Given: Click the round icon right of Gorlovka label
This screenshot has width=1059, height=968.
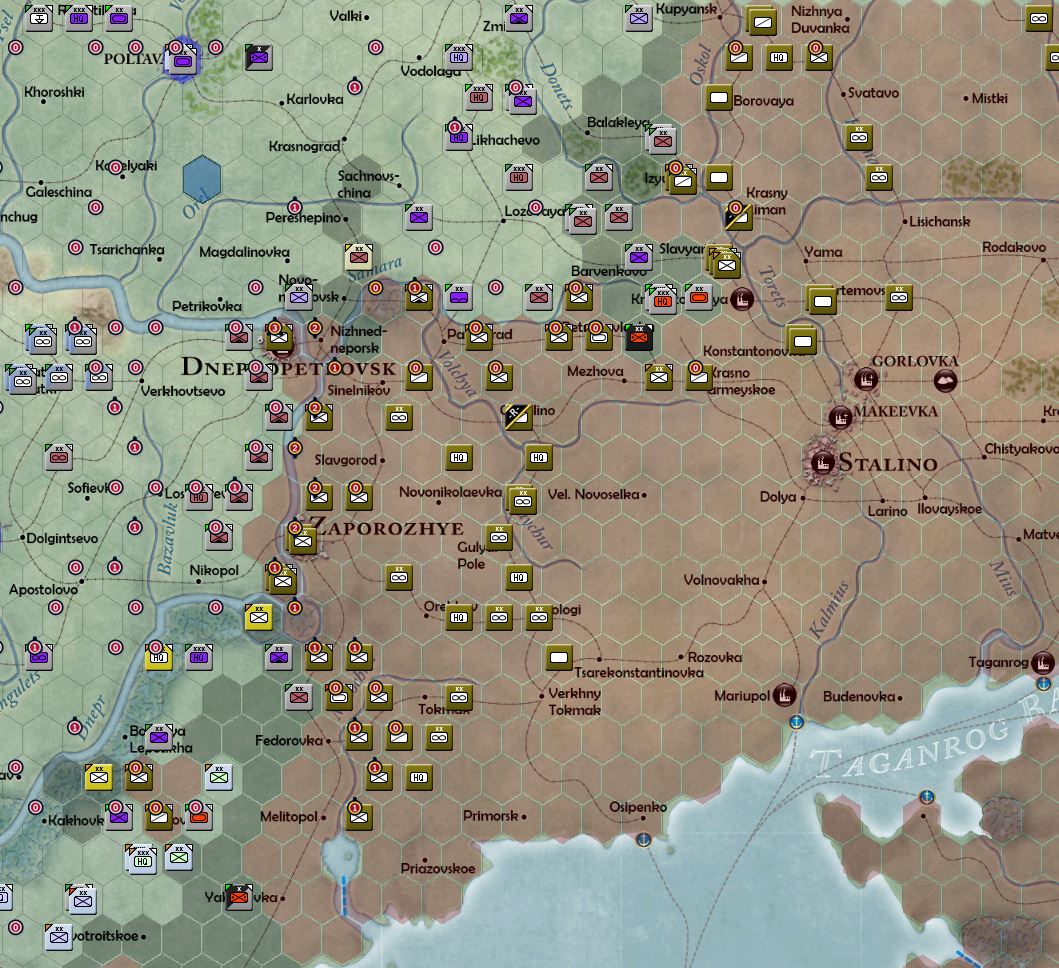Looking at the screenshot, I should [x=946, y=381].
